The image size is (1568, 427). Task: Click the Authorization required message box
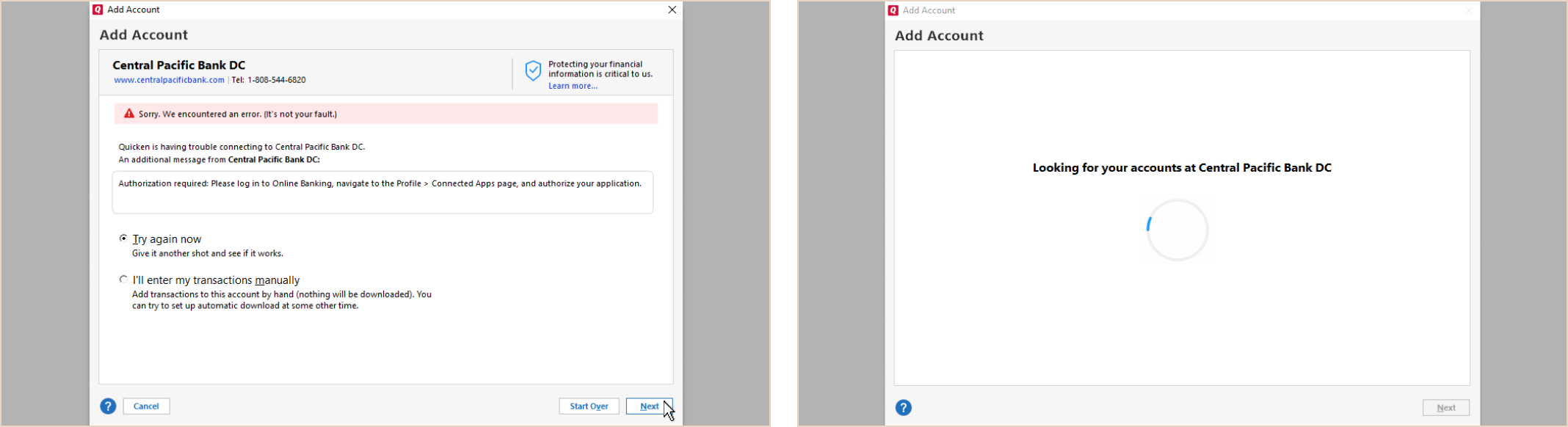[x=382, y=192]
